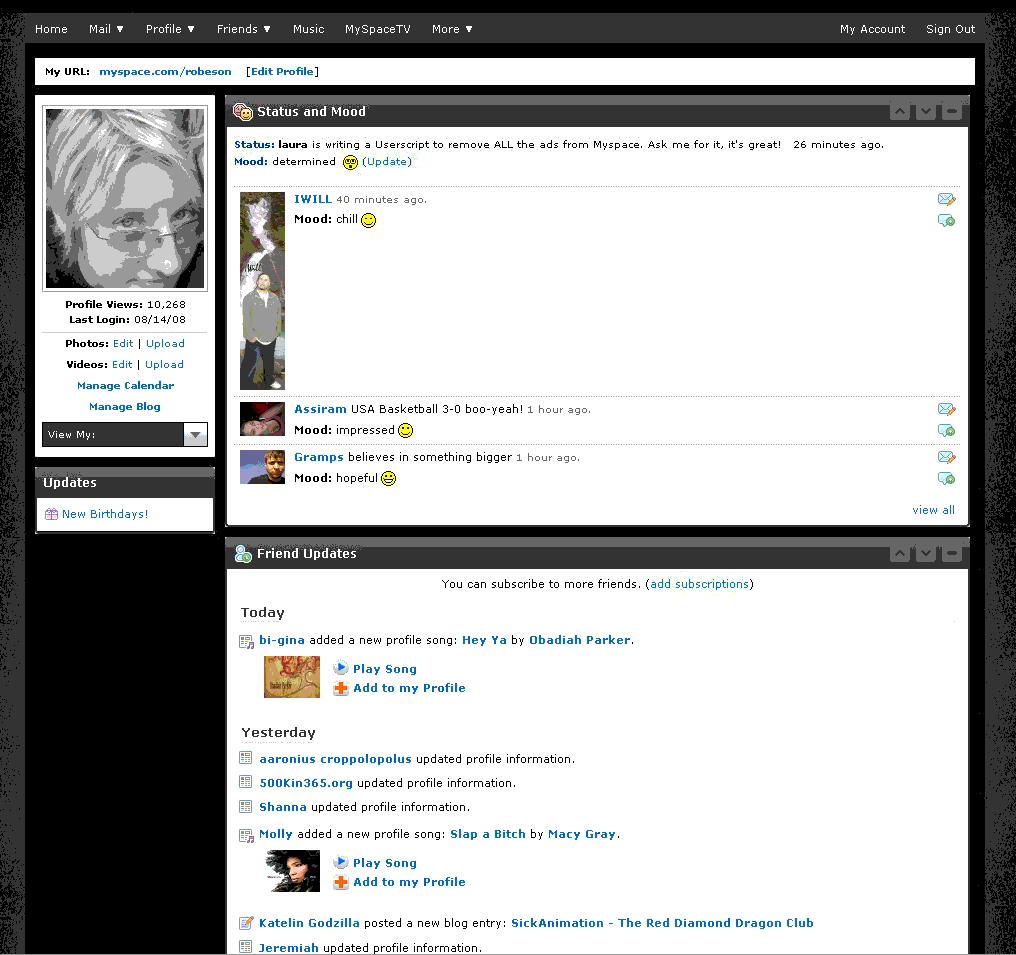Comment on Assiram's status via bubble icon

tap(946, 430)
